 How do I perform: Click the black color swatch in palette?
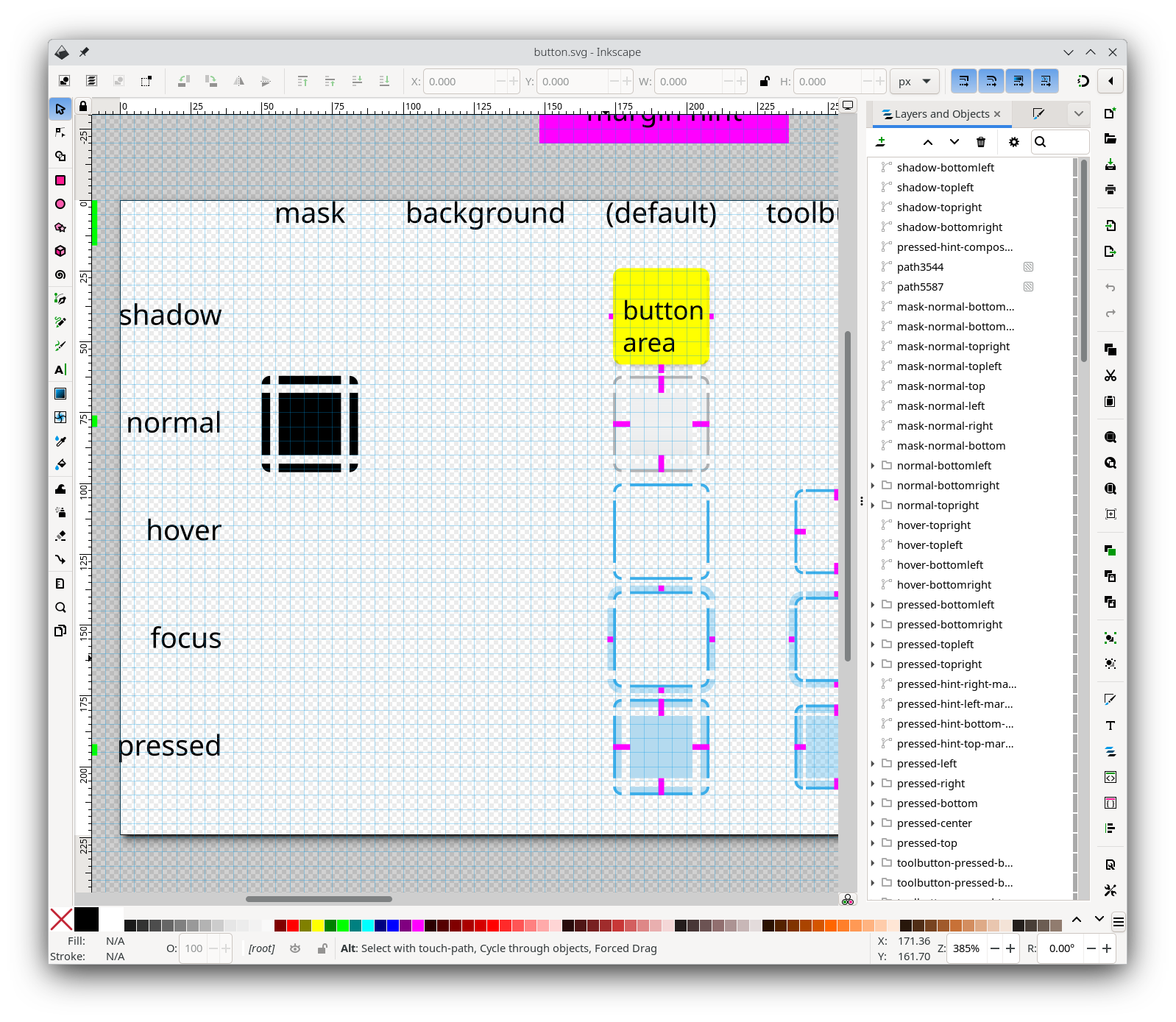[86, 919]
